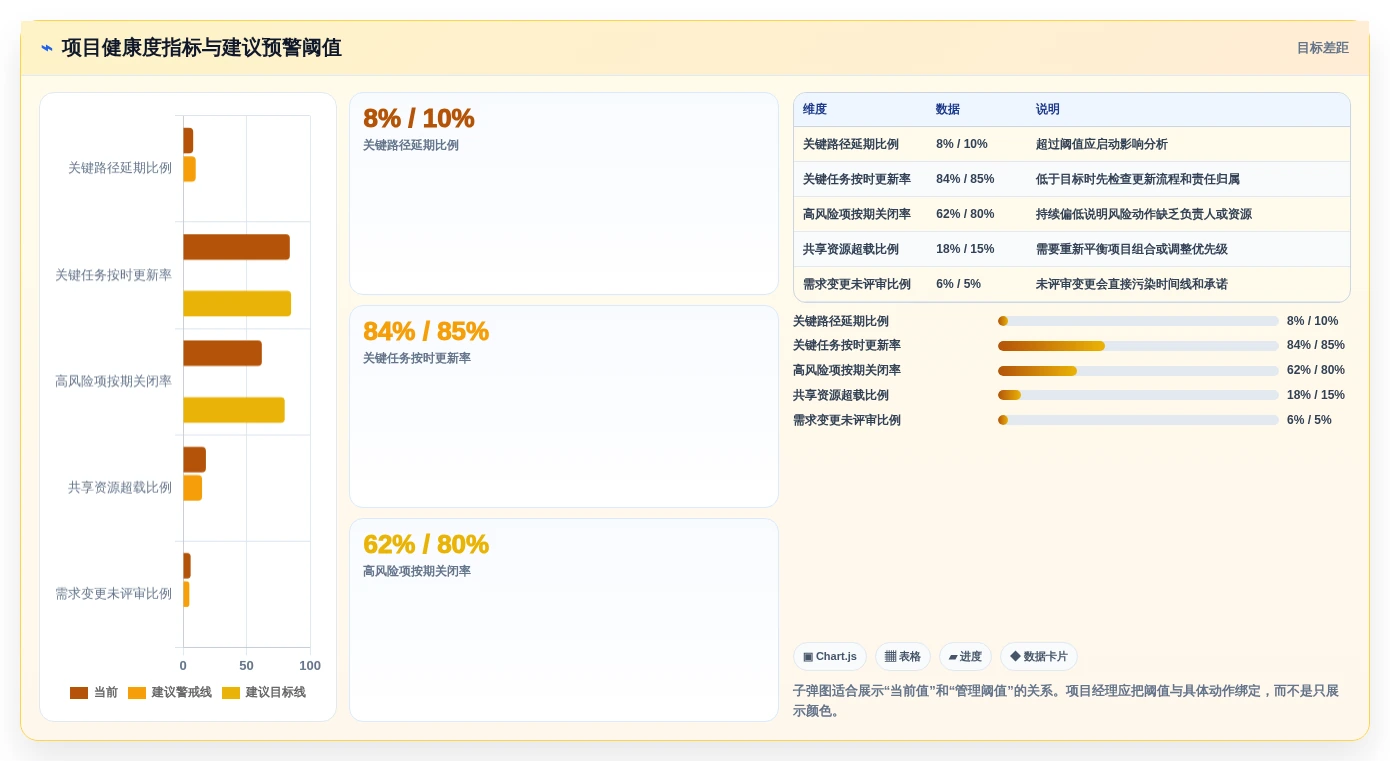Open the 84% / 85% data card

564,407
